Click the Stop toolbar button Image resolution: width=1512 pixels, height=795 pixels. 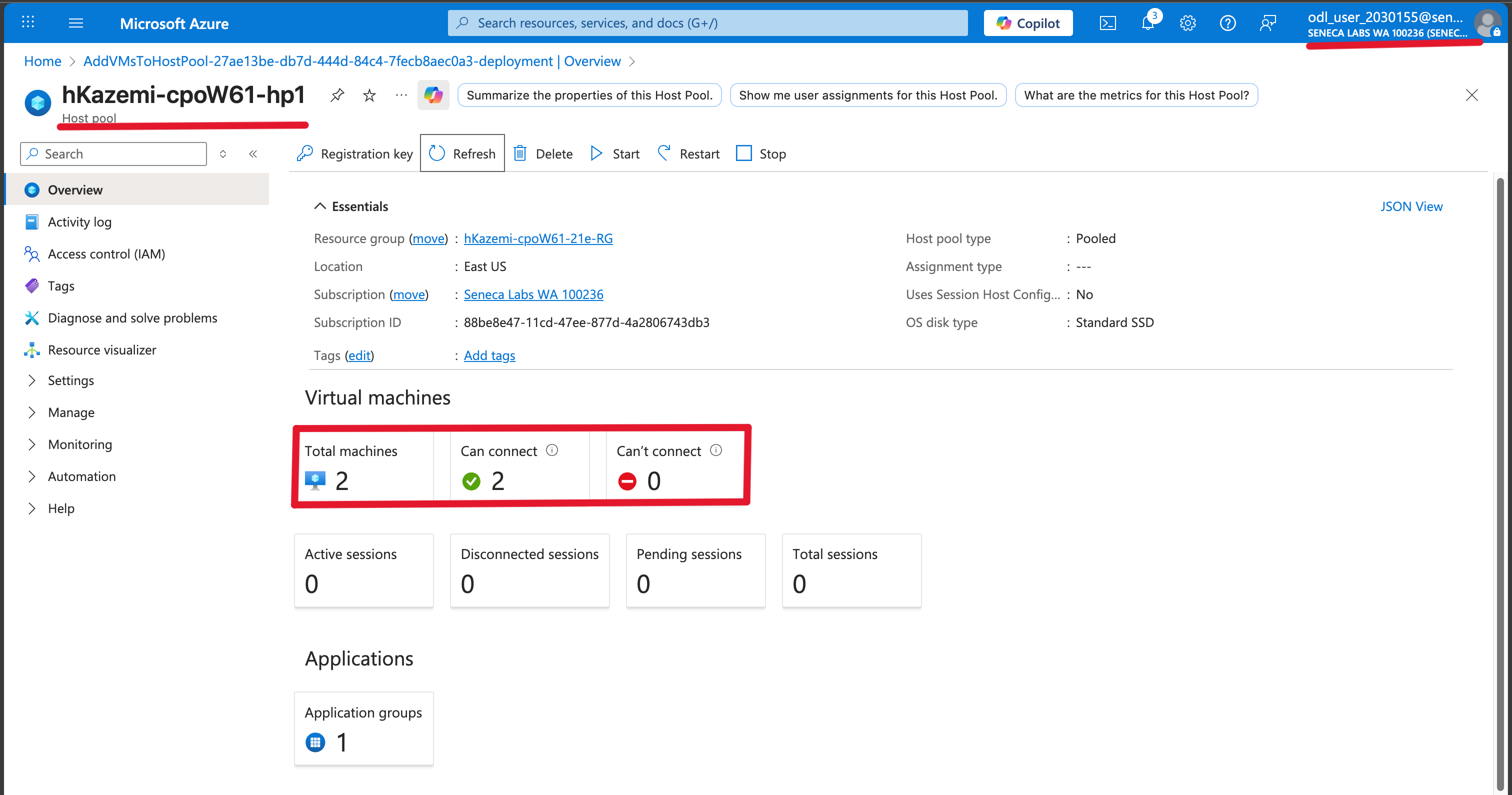pyautogui.click(x=760, y=154)
